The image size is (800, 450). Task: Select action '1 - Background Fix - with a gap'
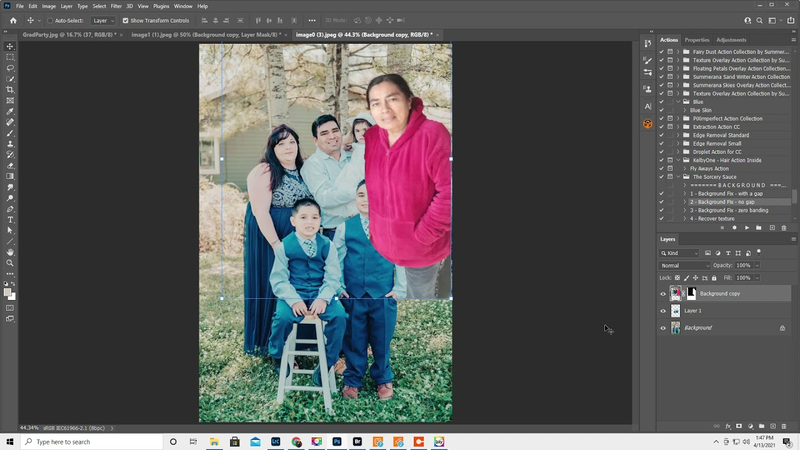click(x=728, y=193)
